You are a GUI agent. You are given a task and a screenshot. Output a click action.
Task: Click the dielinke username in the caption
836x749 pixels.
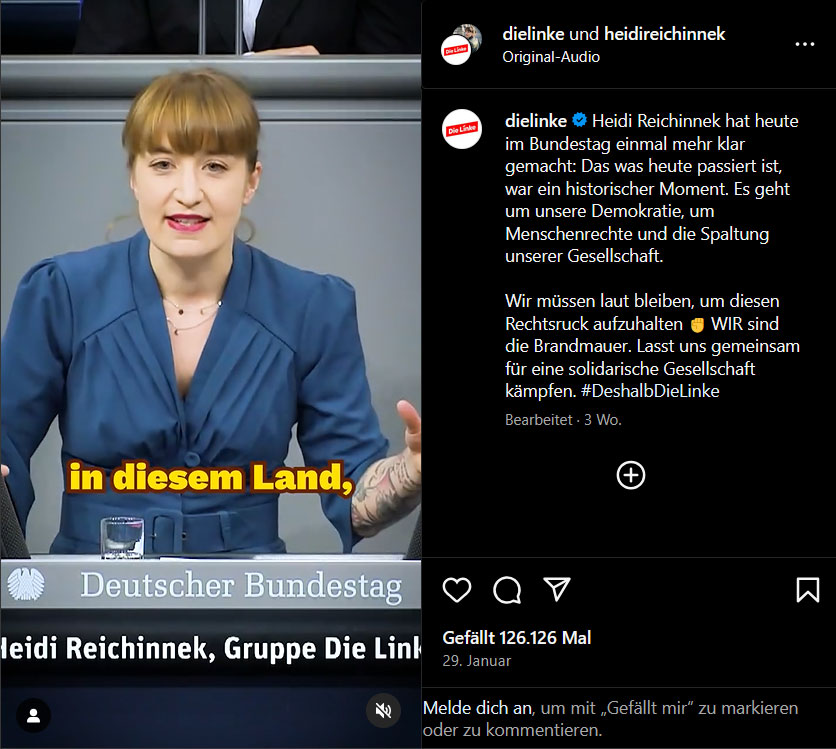[535, 121]
